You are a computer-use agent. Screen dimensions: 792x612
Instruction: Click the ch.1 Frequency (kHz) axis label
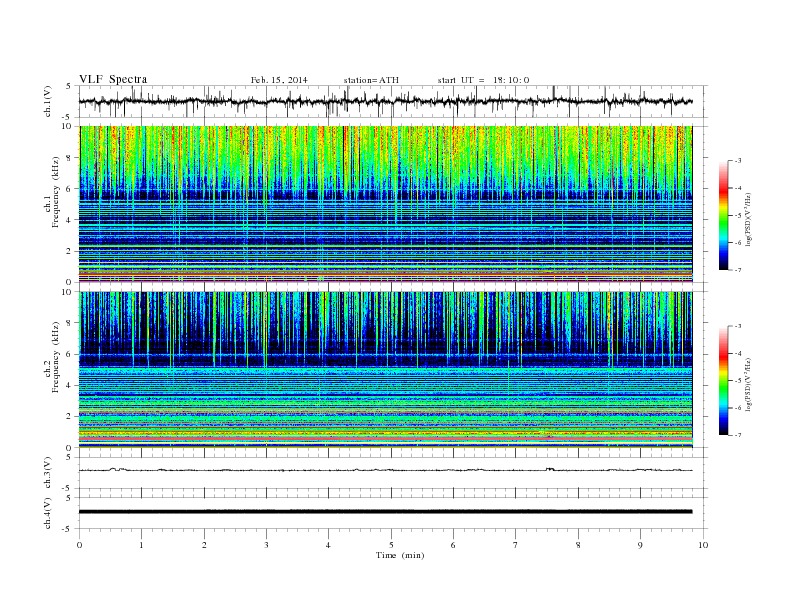(x=52, y=192)
